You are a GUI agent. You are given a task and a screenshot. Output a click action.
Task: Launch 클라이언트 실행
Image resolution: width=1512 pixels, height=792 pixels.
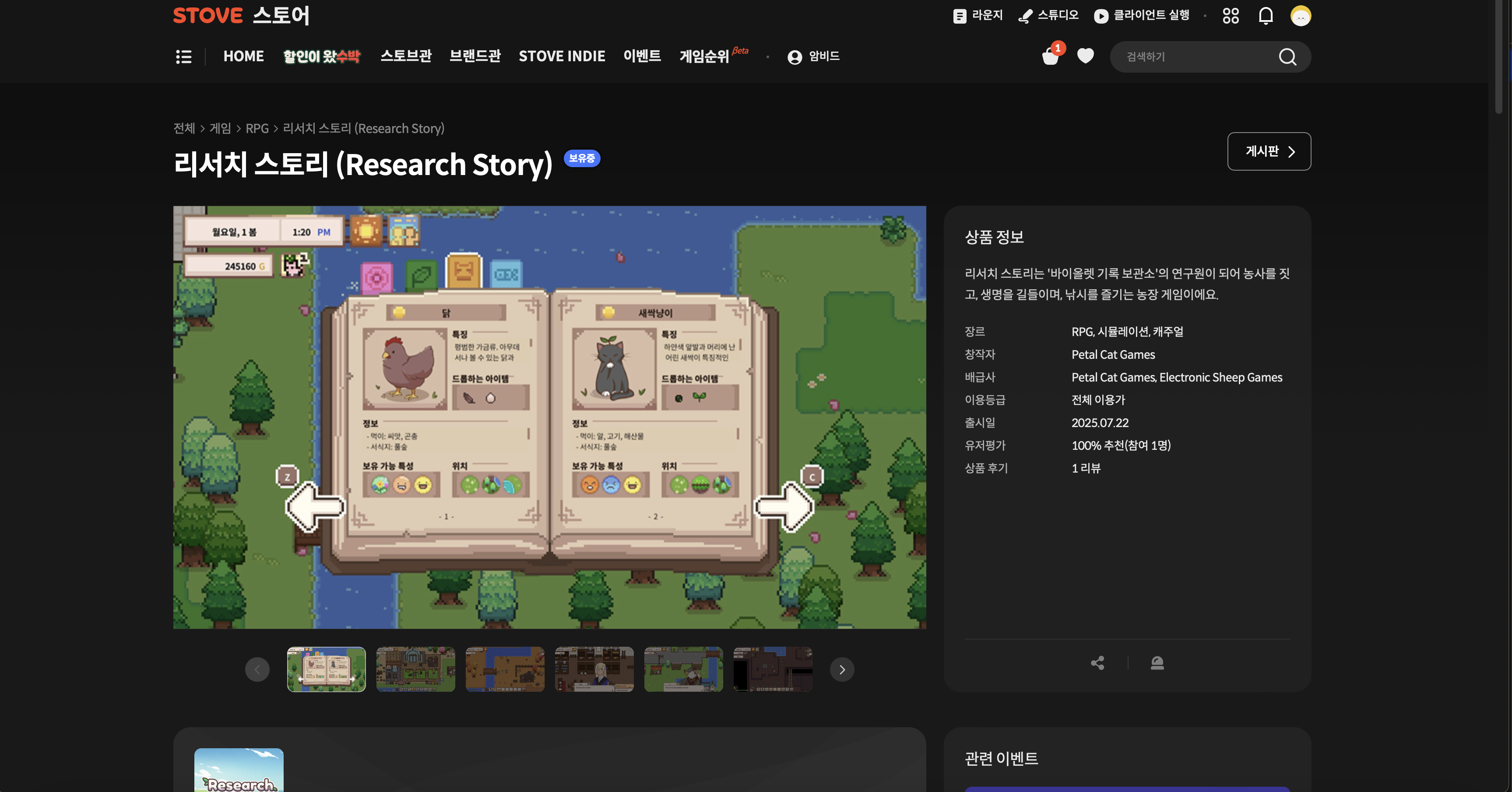tap(1142, 15)
